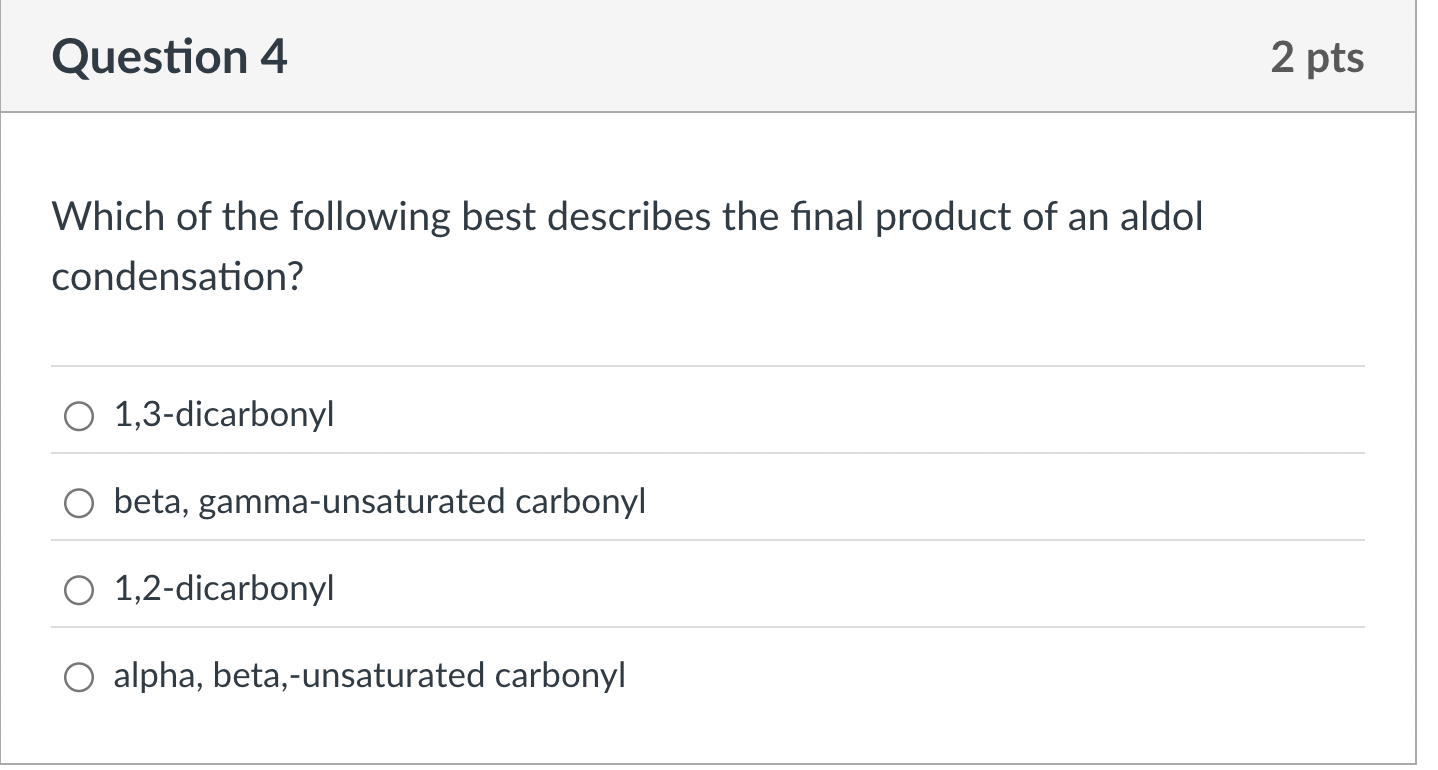Click the alpha, beta-unsaturated carbonyl label

[x=369, y=676]
